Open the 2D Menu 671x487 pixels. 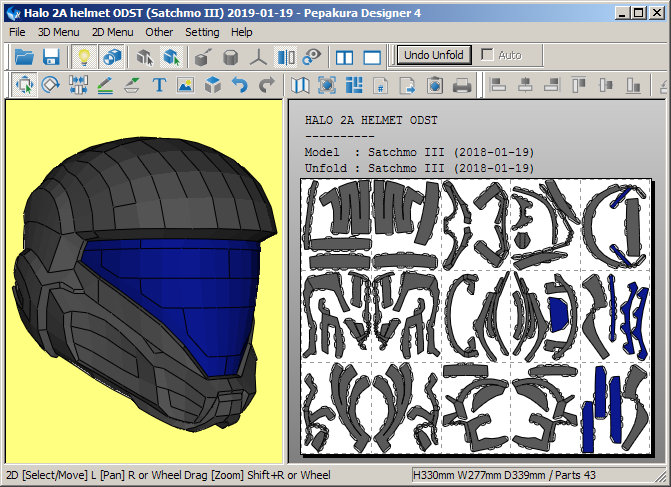click(112, 32)
